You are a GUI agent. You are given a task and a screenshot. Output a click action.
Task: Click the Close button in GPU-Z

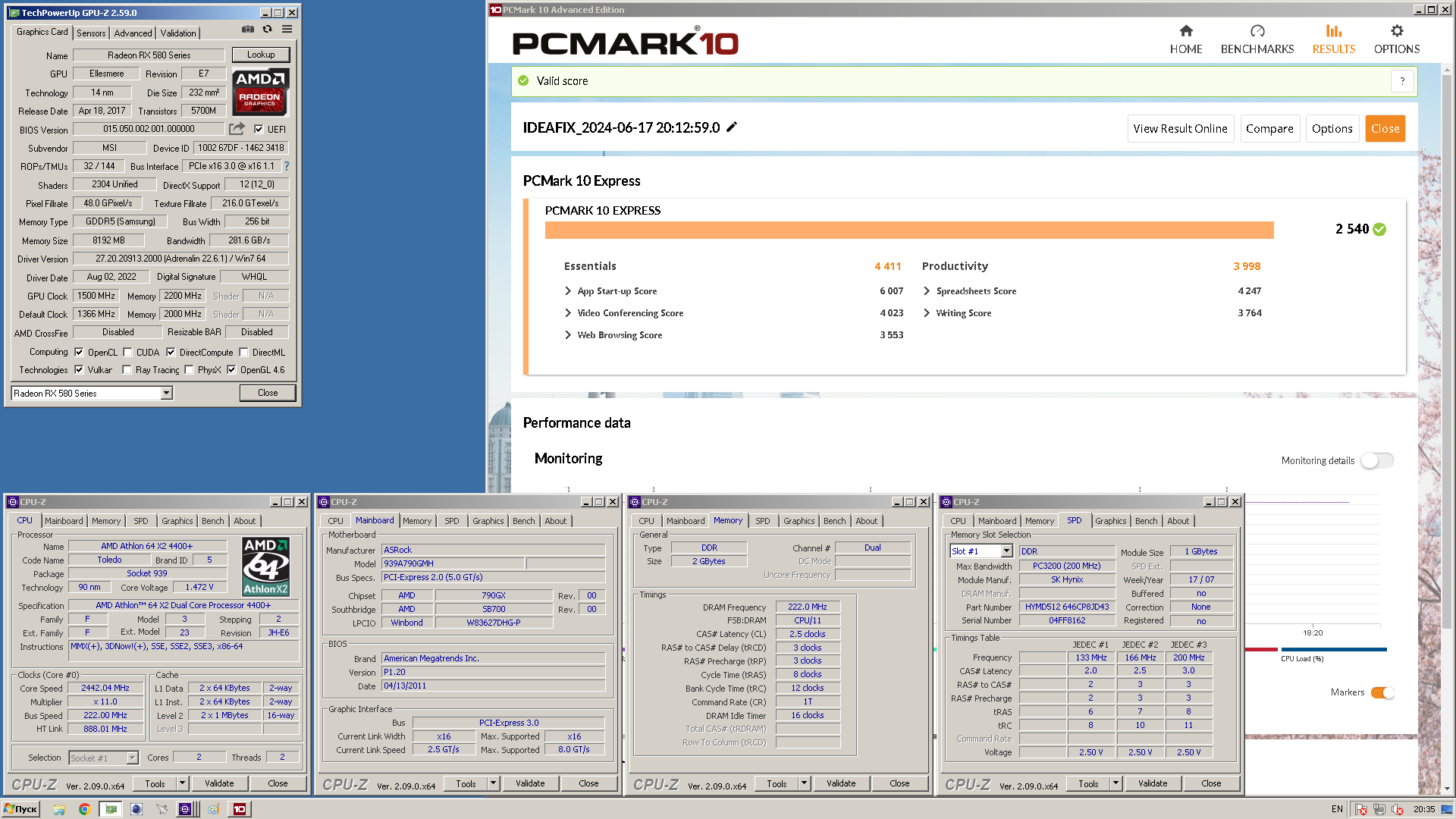[x=268, y=393]
